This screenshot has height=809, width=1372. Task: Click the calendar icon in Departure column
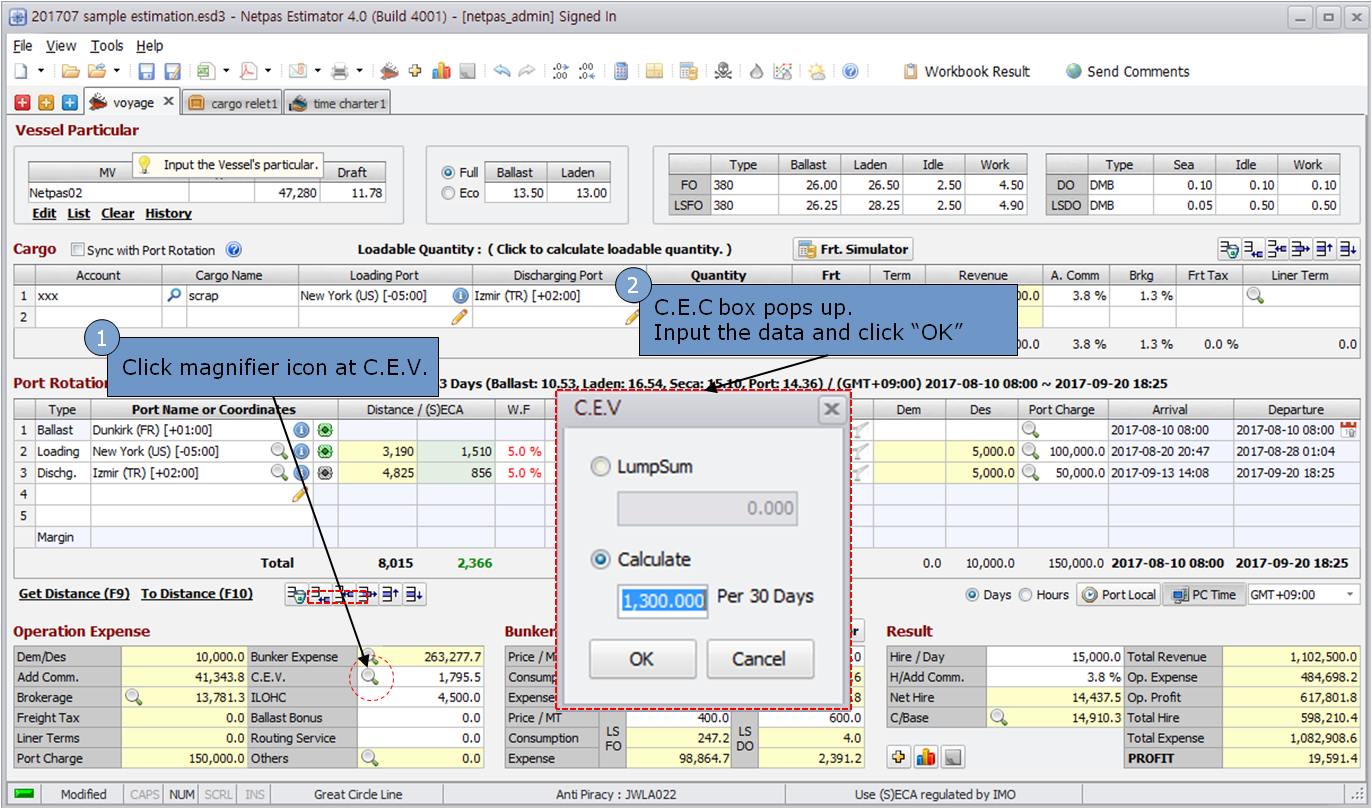coord(1348,430)
